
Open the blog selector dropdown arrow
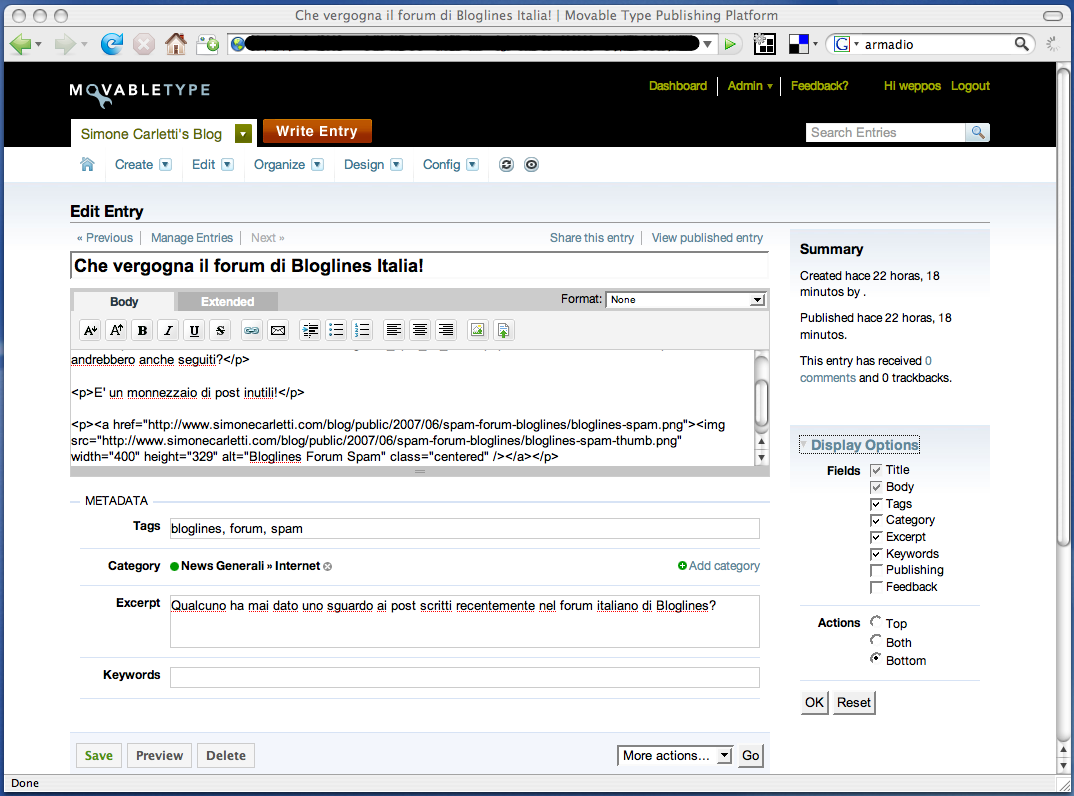[x=243, y=134]
